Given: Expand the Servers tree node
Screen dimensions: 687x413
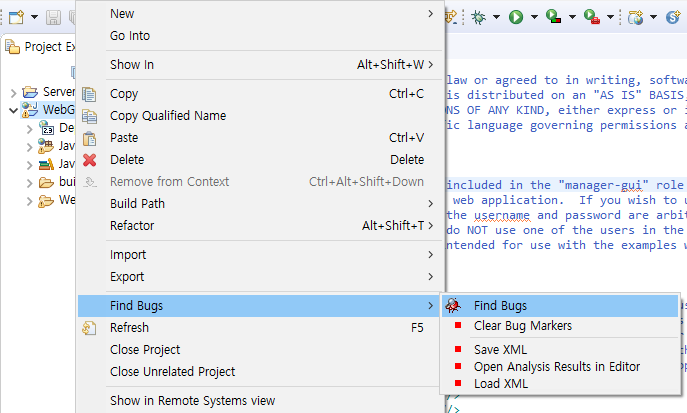Looking at the screenshot, I should tap(13, 92).
